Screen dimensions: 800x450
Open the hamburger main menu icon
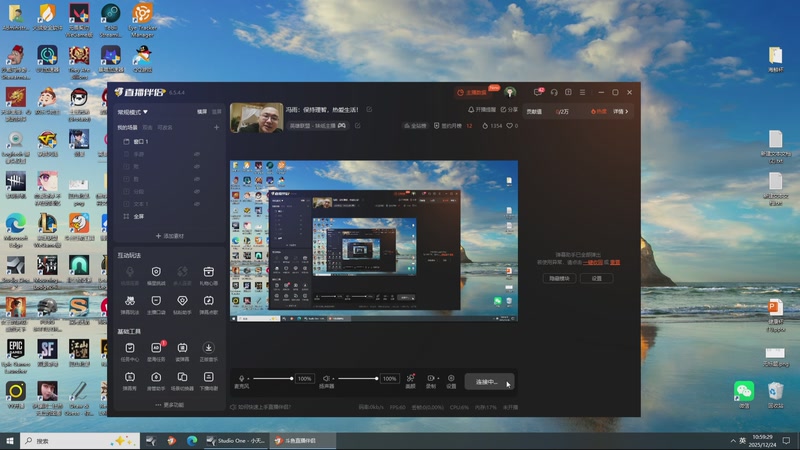[x=582, y=92]
